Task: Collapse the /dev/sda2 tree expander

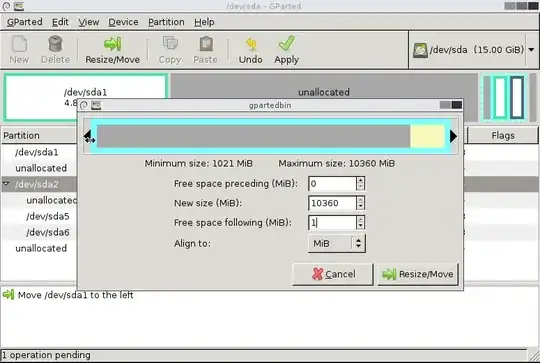Action: click(6, 183)
